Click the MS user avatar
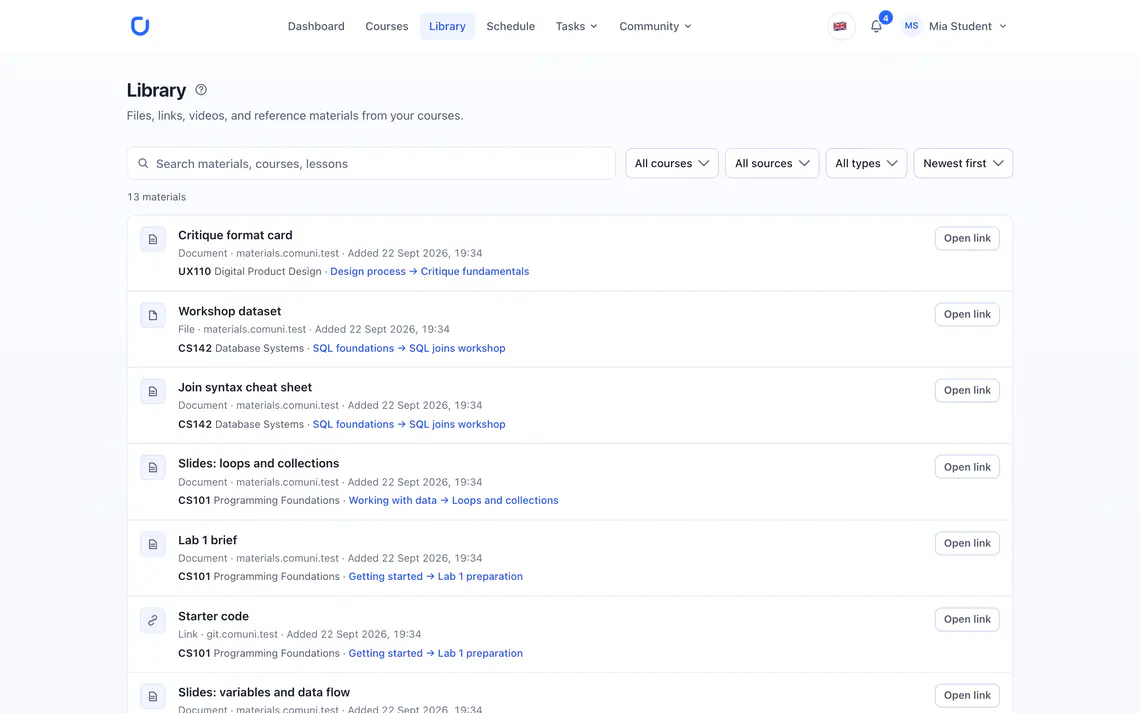 pyautogui.click(x=911, y=26)
